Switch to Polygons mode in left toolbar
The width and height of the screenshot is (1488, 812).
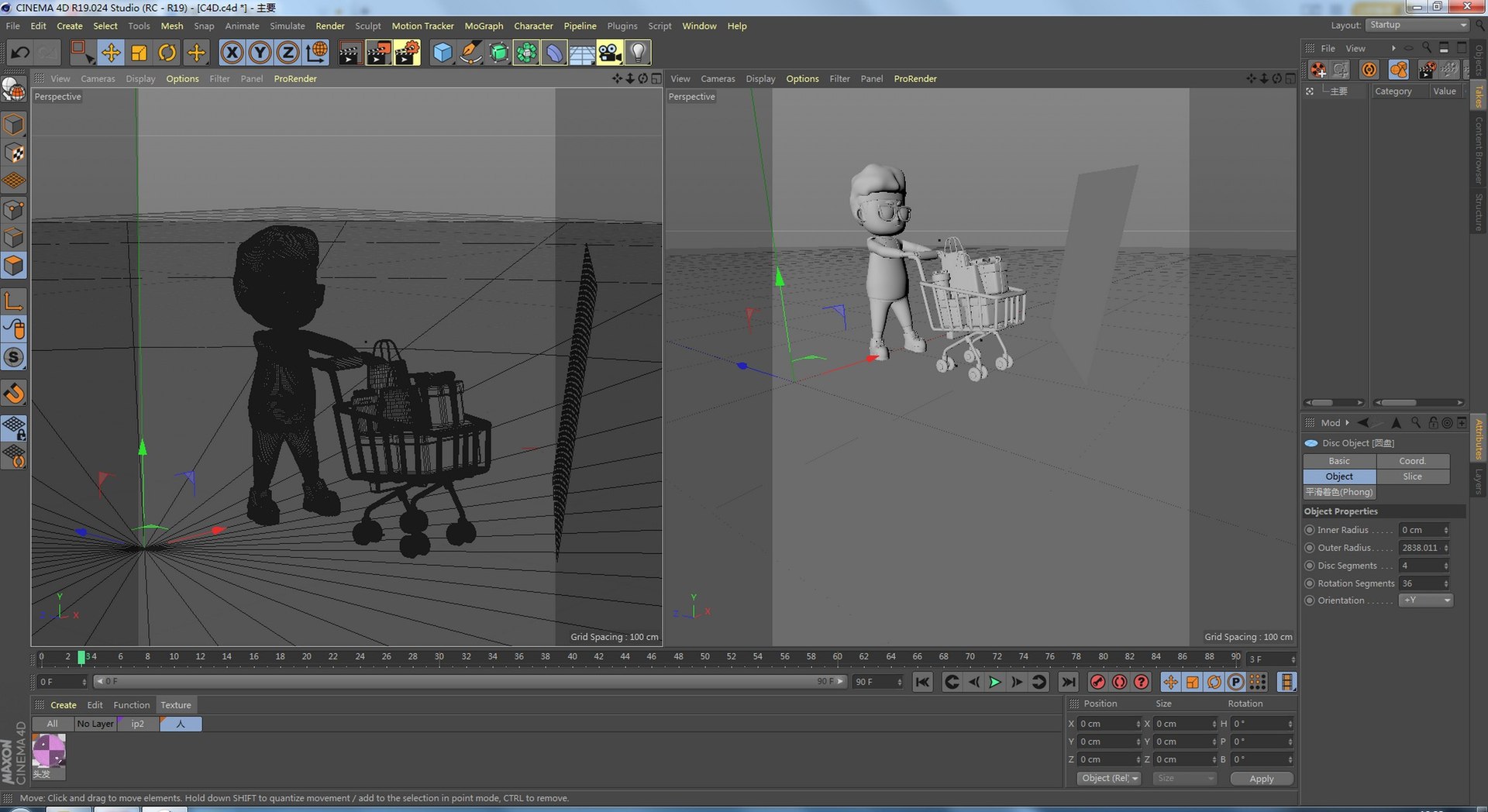pos(14,266)
